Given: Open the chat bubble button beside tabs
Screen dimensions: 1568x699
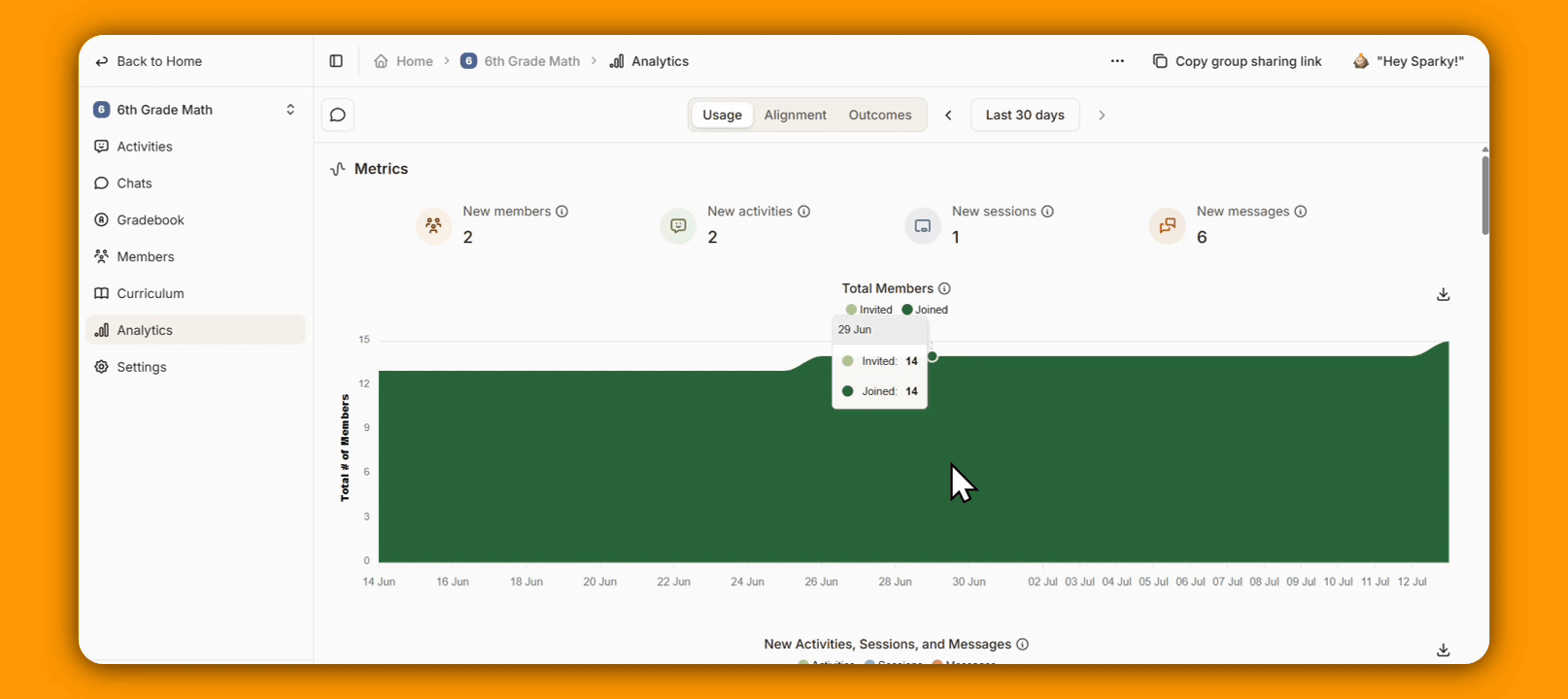Looking at the screenshot, I should pos(338,115).
